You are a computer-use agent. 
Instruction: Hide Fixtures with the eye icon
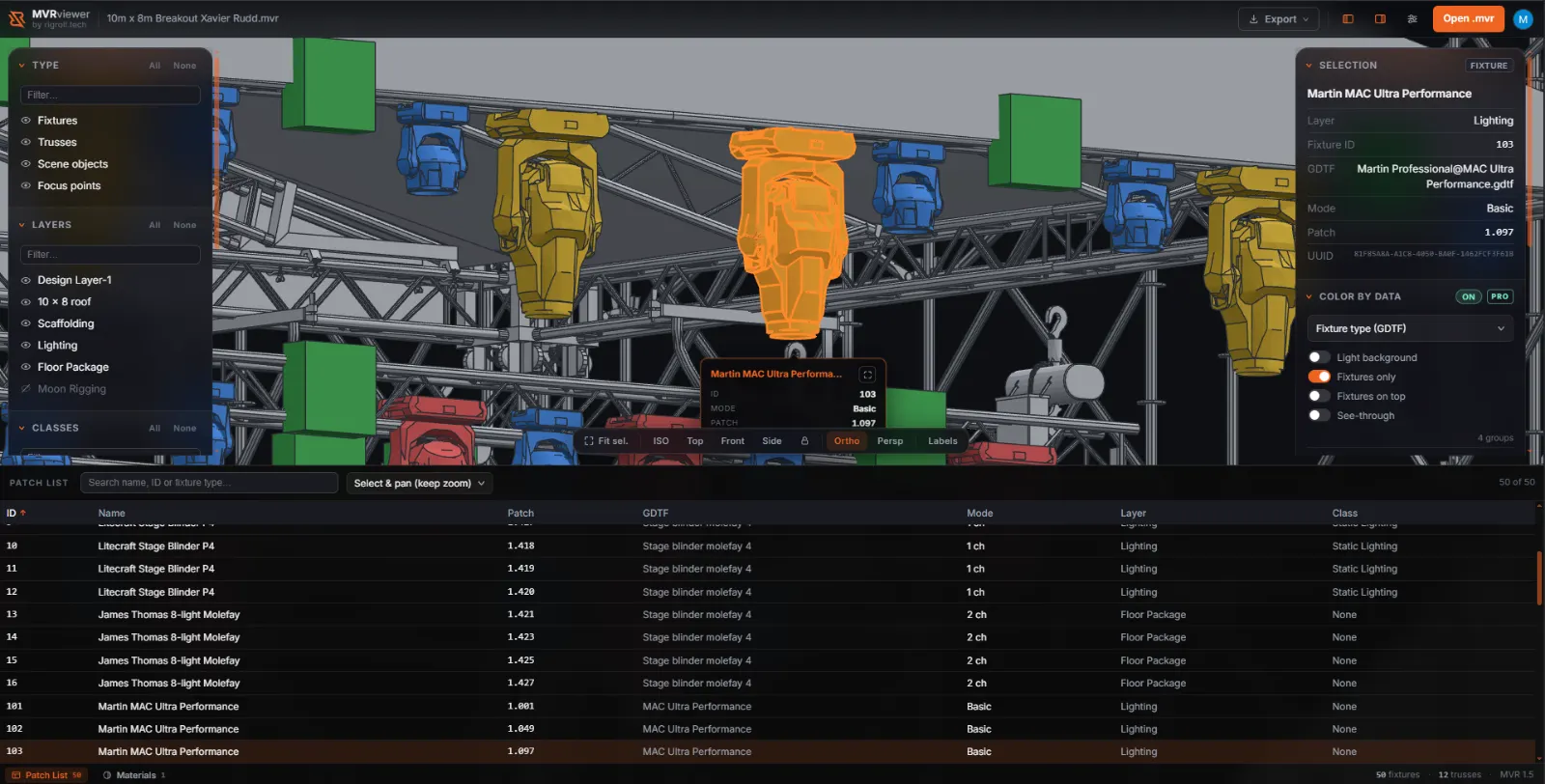tap(26, 121)
